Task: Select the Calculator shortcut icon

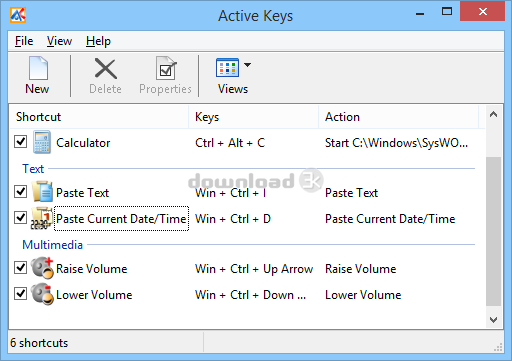Action: click(x=42, y=142)
